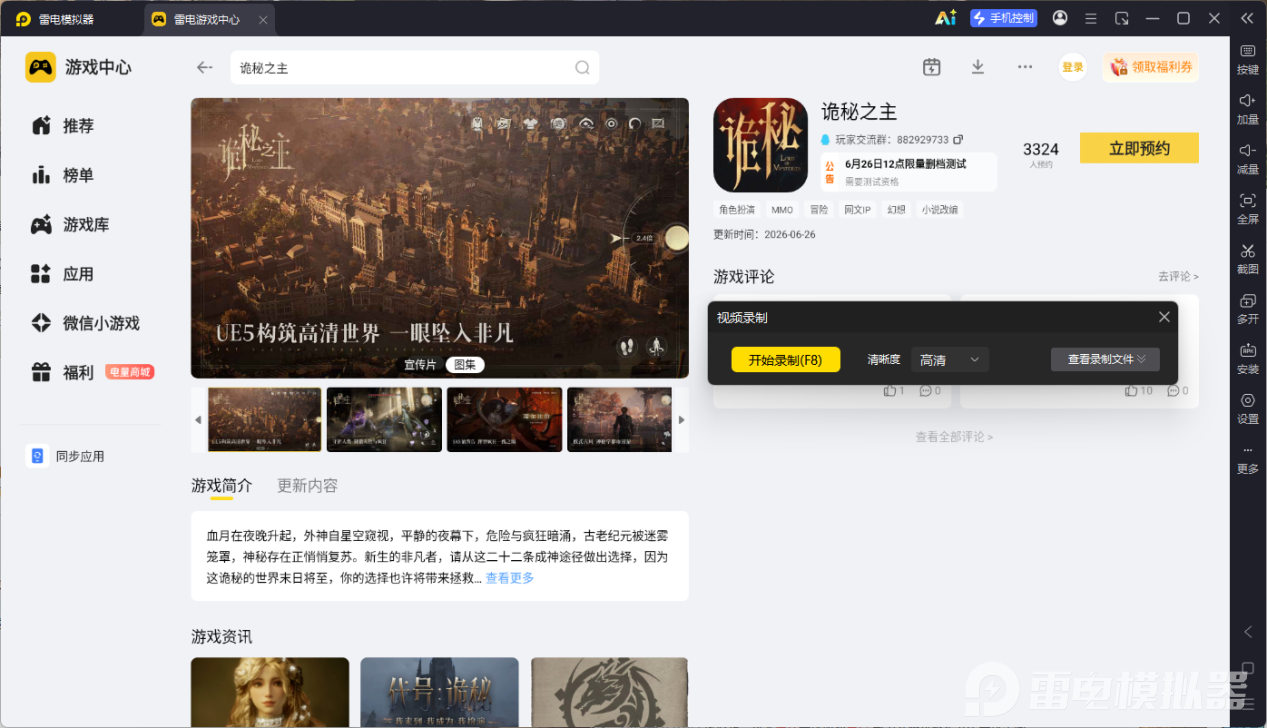Screen dimensions: 1267x728
Task: Expand description with 查看更多 link
Action: (510, 578)
